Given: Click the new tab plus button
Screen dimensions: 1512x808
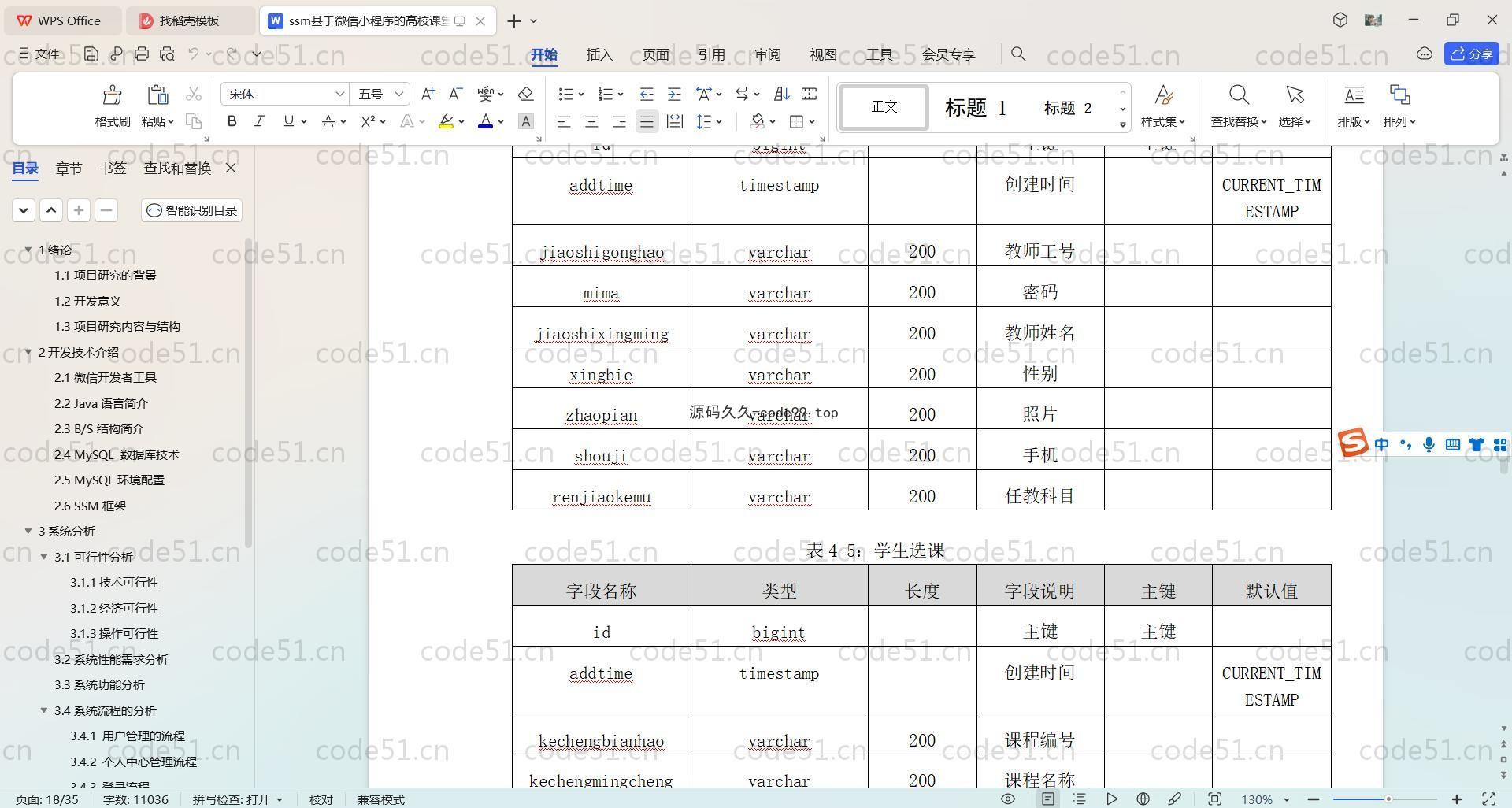Looking at the screenshot, I should point(513,21).
